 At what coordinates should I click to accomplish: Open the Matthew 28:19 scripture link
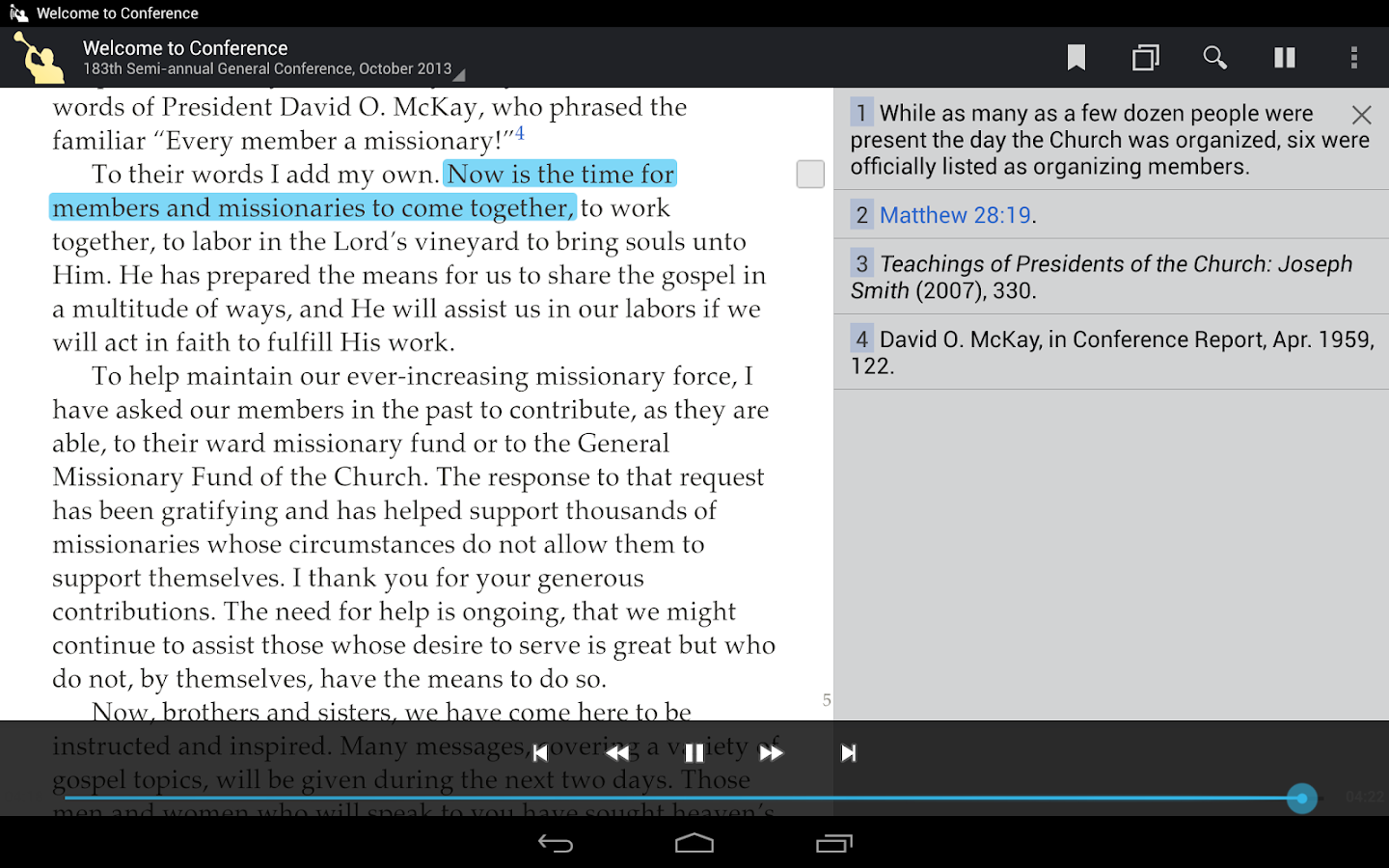click(955, 215)
